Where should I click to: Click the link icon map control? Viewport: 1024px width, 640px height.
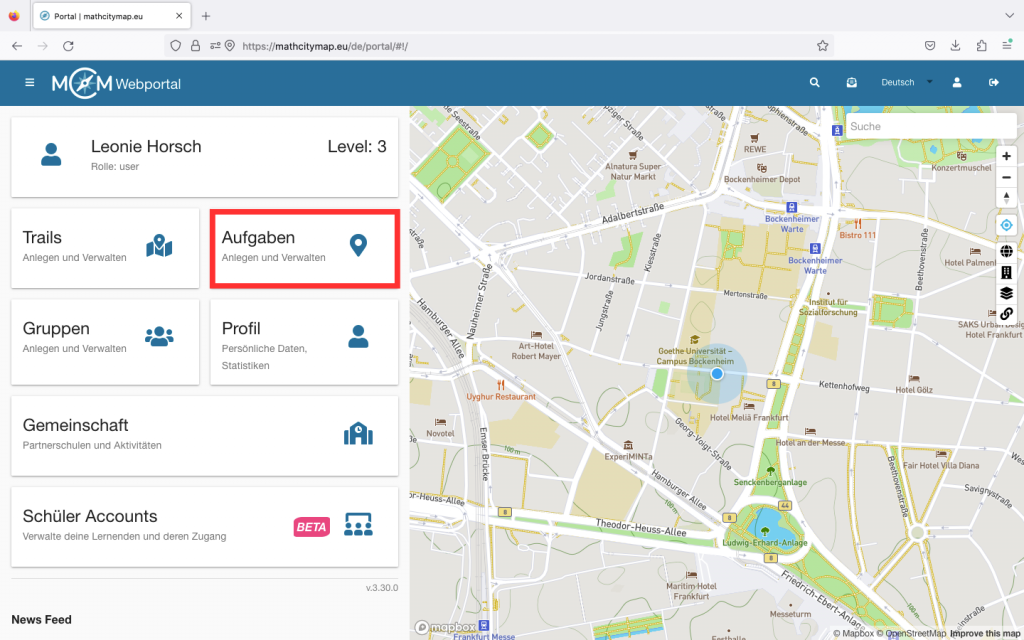(1006, 314)
